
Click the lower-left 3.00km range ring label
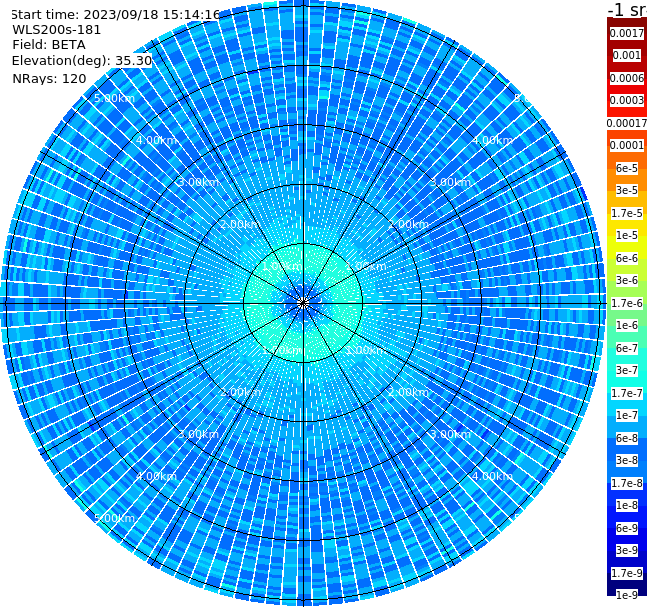point(198,434)
